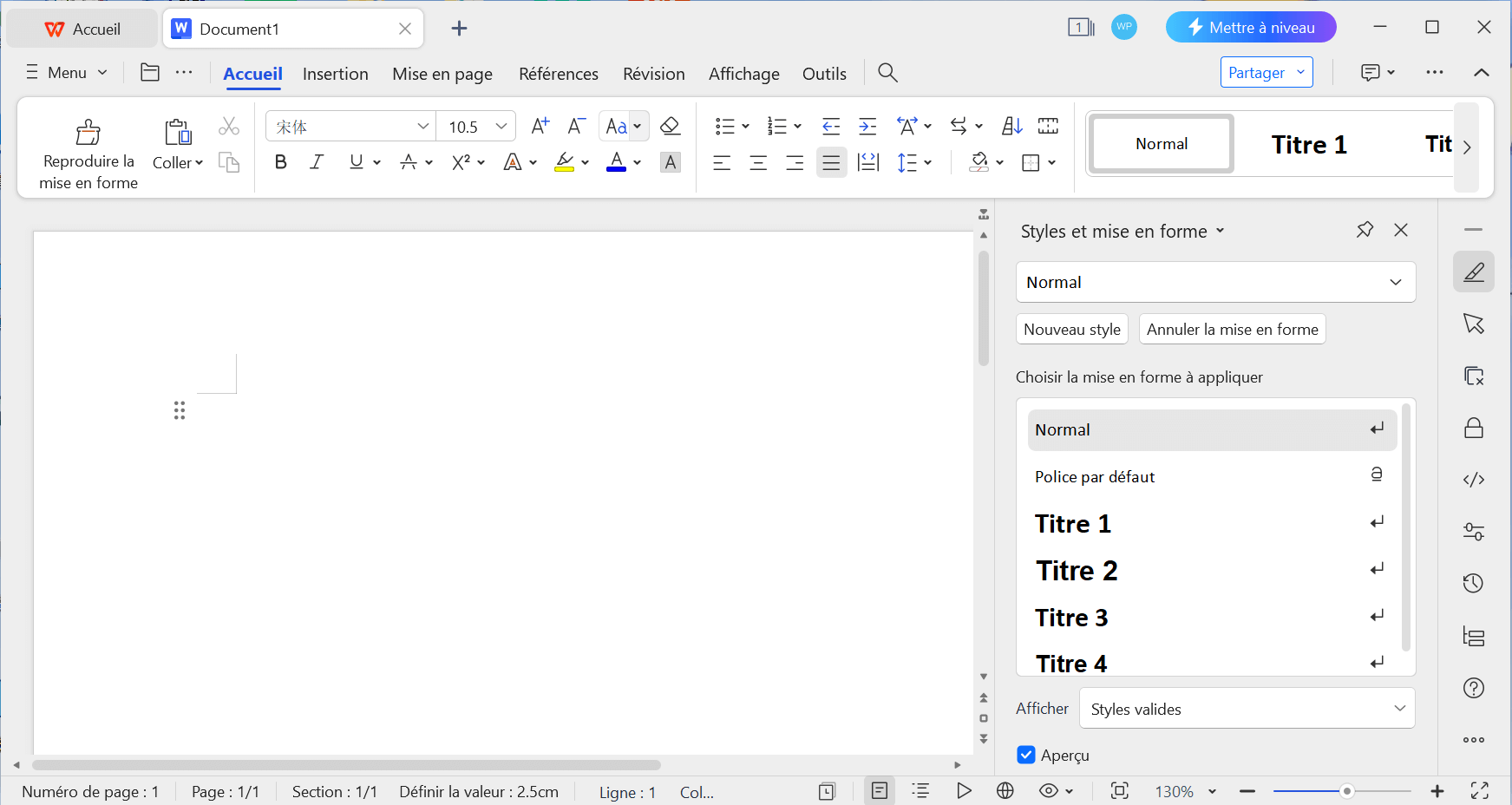Open the font size 10.5 dropdown
The width and height of the screenshot is (1512, 805).
point(501,127)
